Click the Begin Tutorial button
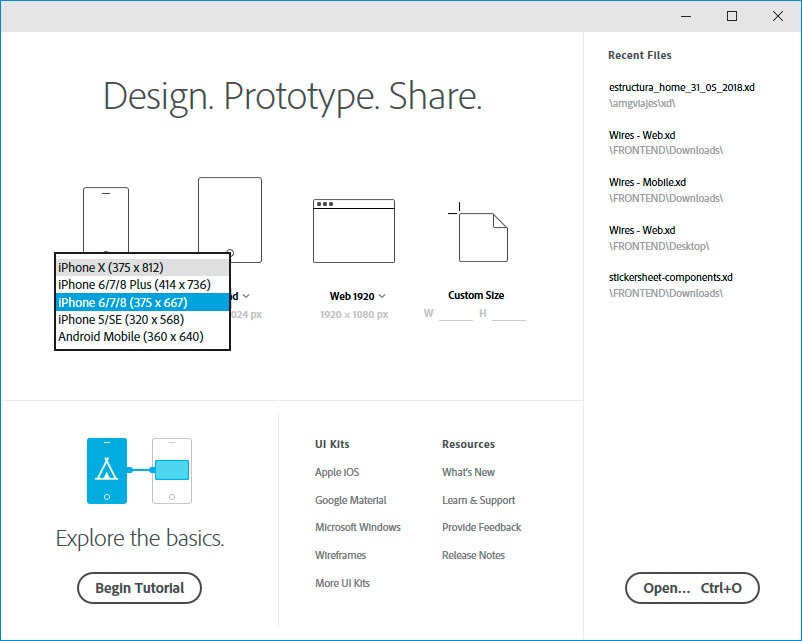The height and width of the screenshot is (641, 802). point(140,588)
